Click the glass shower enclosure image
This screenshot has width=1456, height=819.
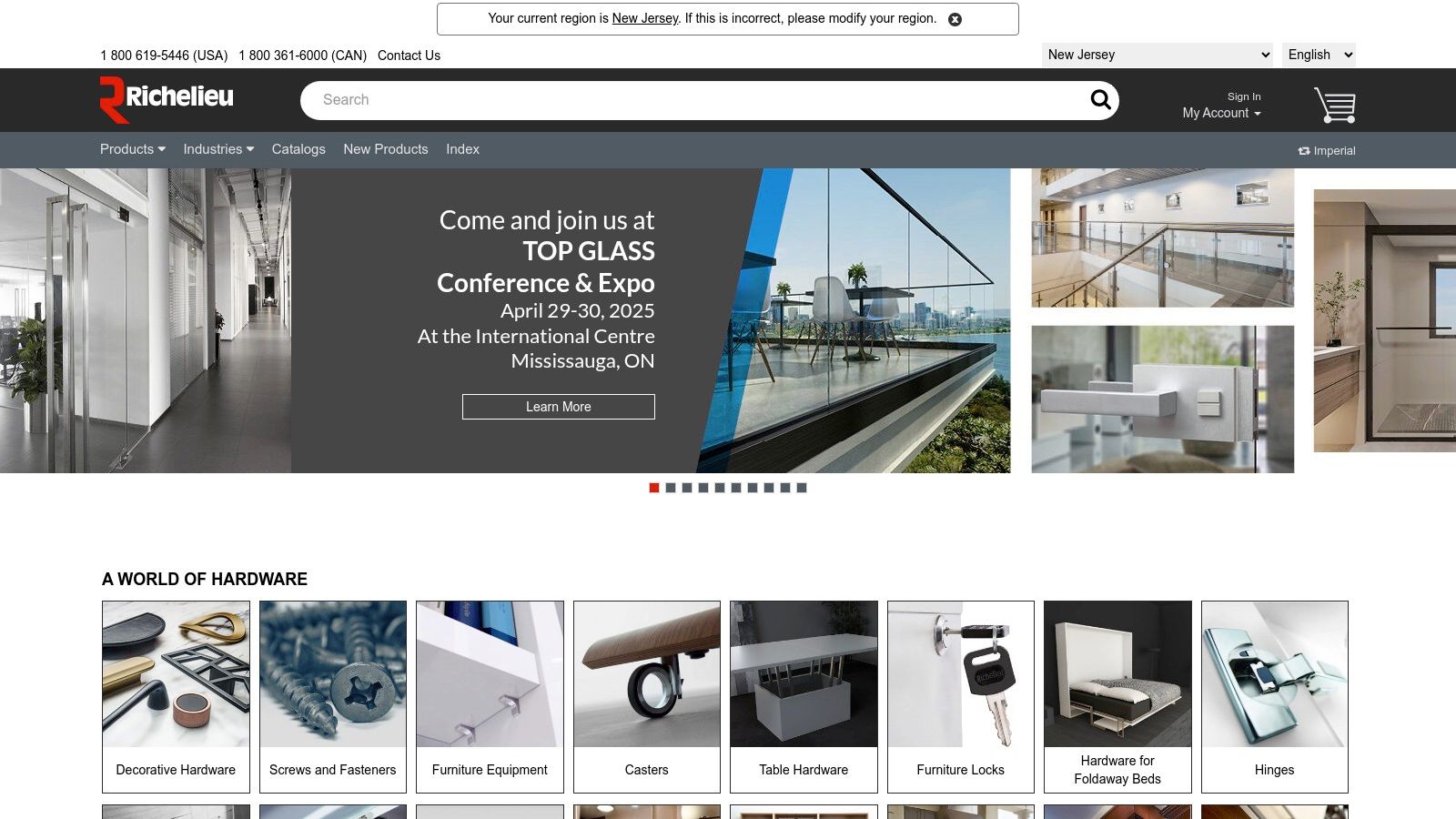pos(1385,320)
